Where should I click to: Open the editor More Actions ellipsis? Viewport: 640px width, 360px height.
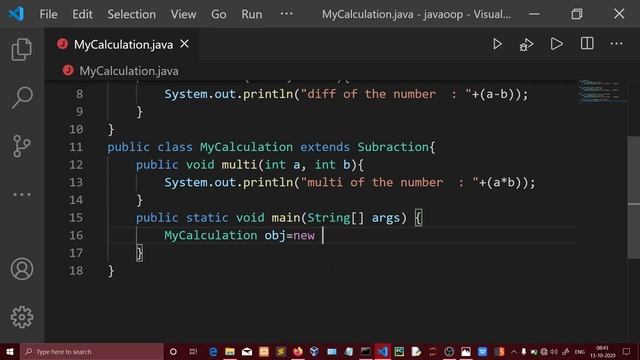pyautogui.click(x=616, y=44)
